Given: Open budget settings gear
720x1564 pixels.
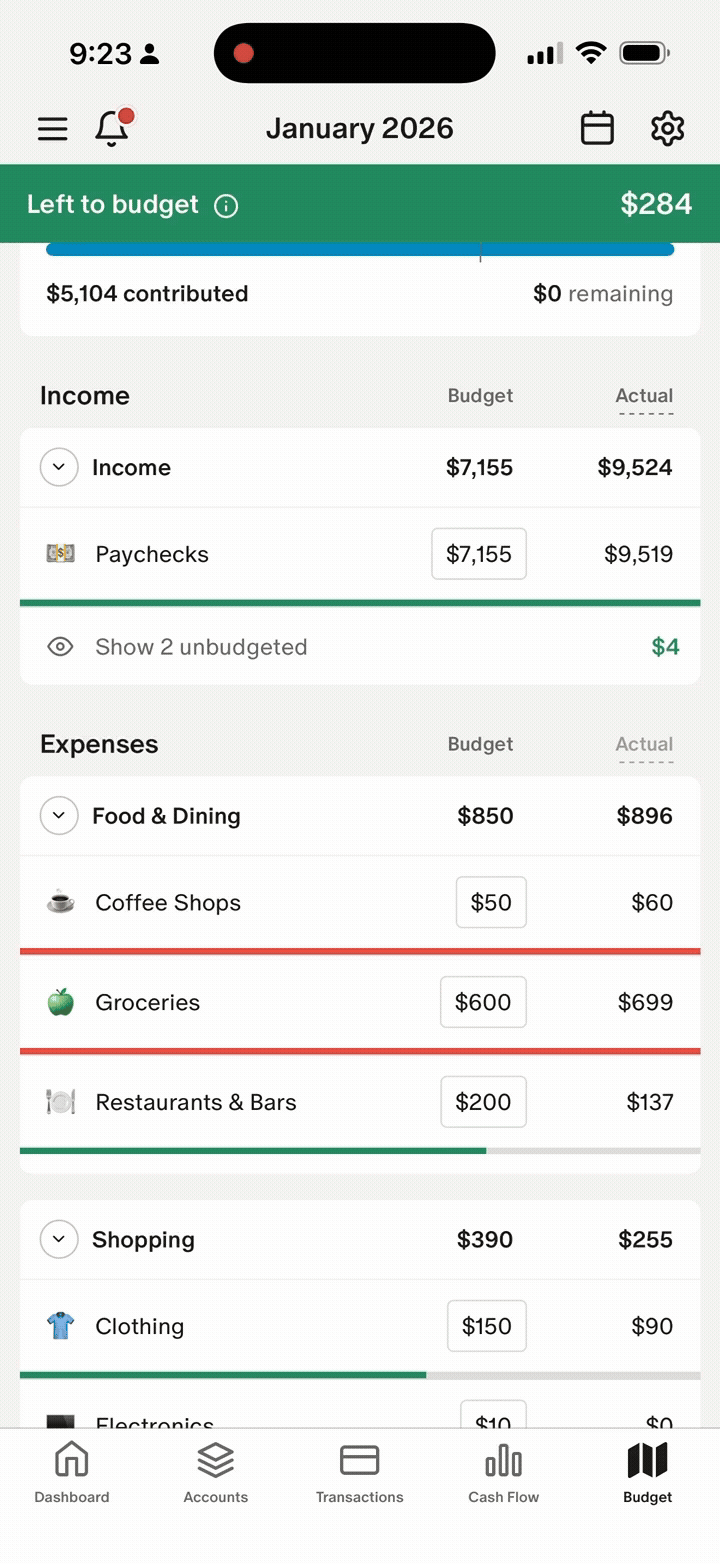Looking at the screenshot, I should tap(667, 129).
